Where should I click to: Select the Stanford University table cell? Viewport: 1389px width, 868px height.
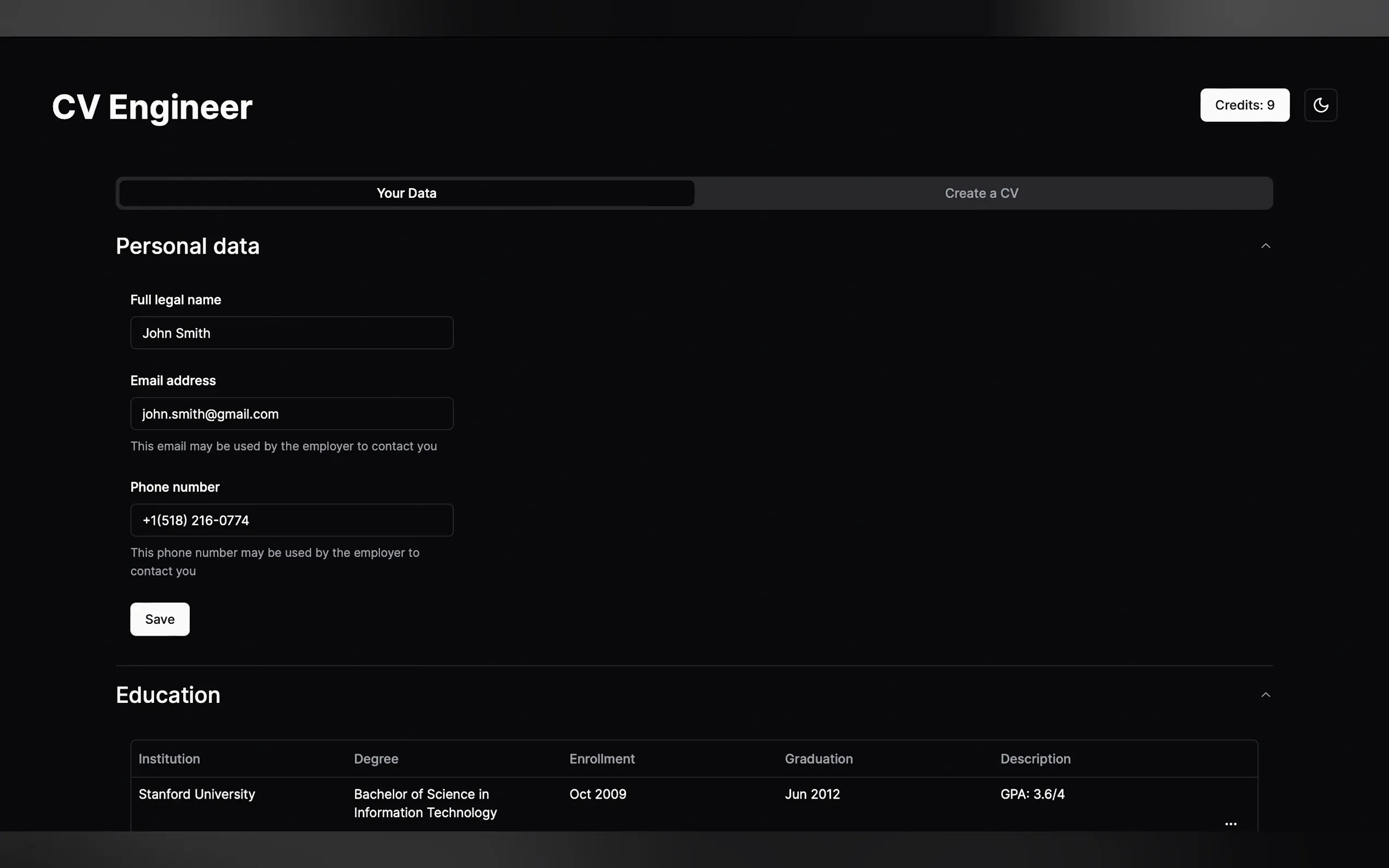(x=197, y=795)
